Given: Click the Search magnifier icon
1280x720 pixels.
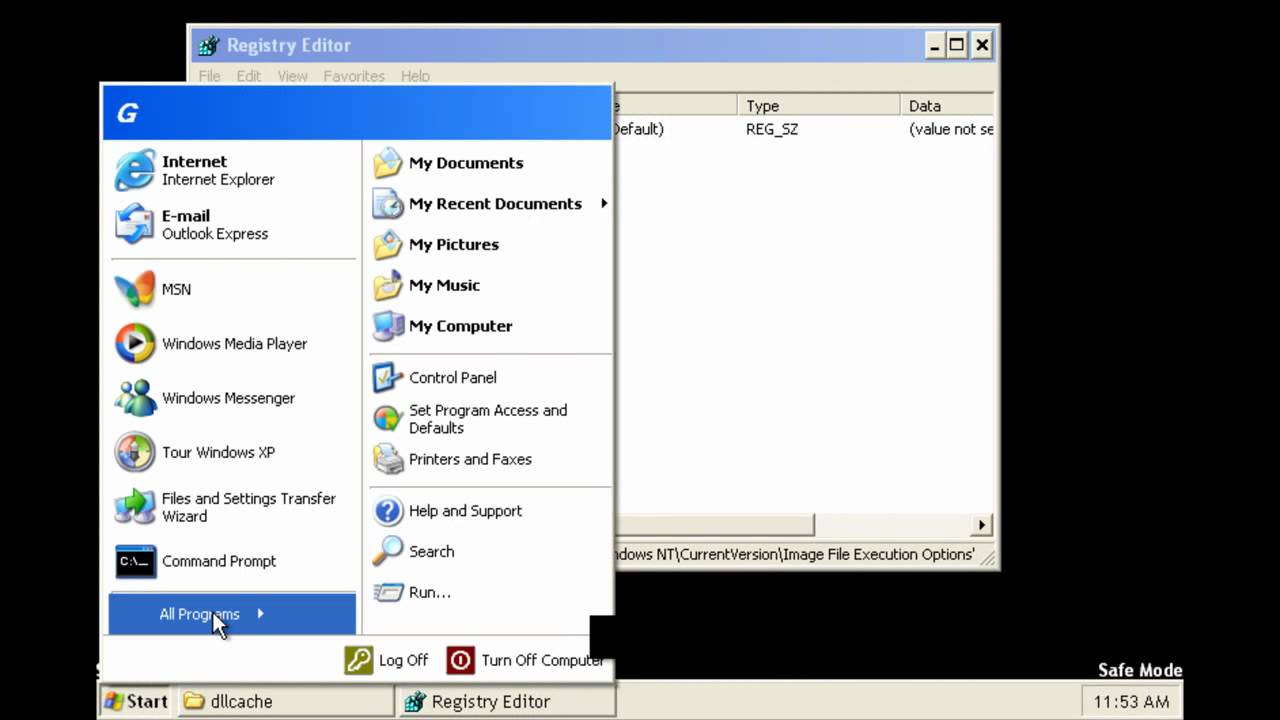Looking at the screenshot, I should pyautogui.click(x=388, y=552).
